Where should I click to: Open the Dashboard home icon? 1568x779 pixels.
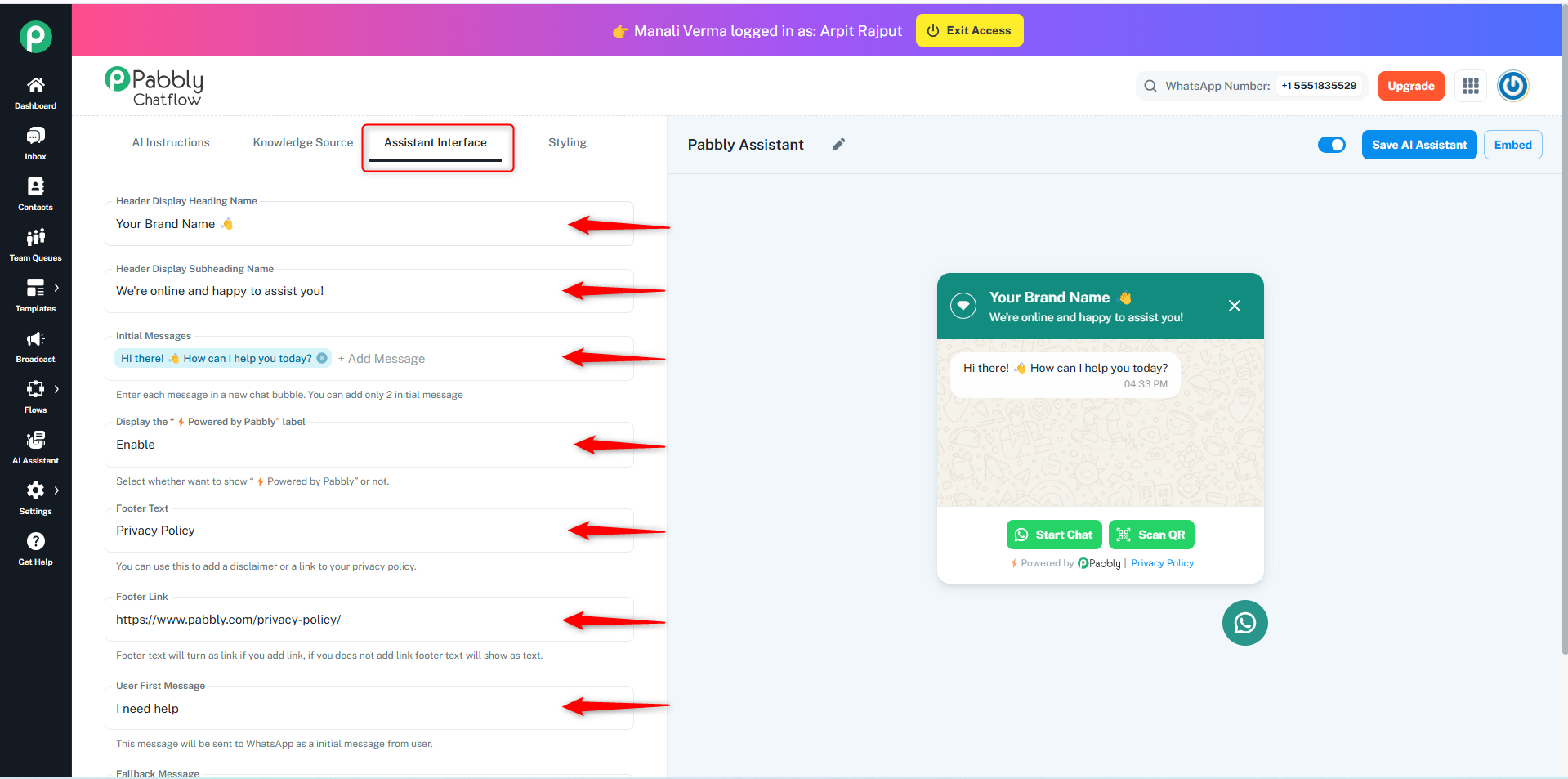[35, 85]
